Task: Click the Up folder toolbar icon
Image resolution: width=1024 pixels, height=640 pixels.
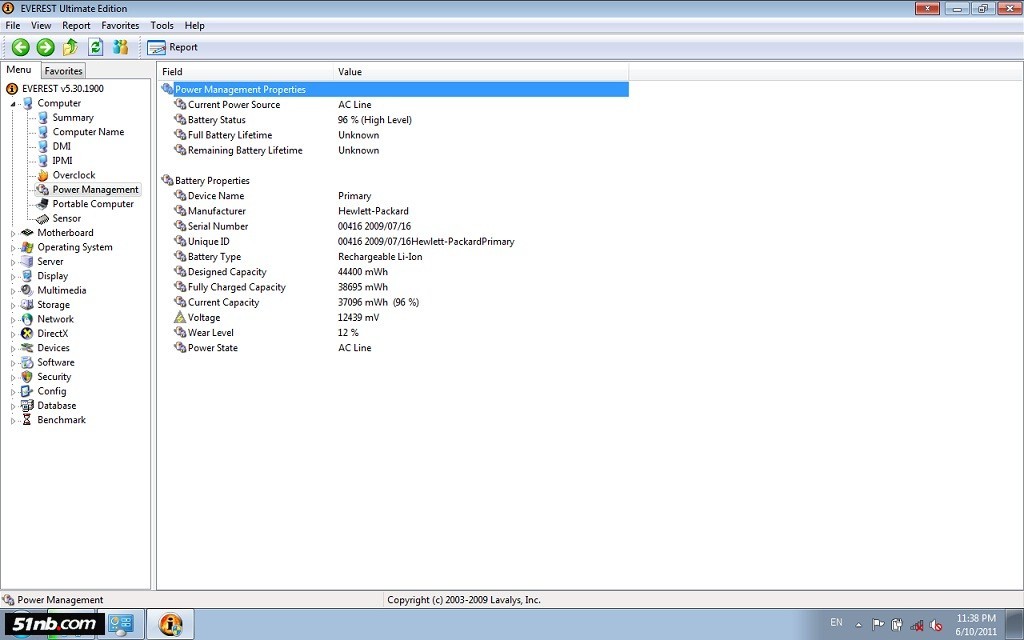Action: [70, 47]
